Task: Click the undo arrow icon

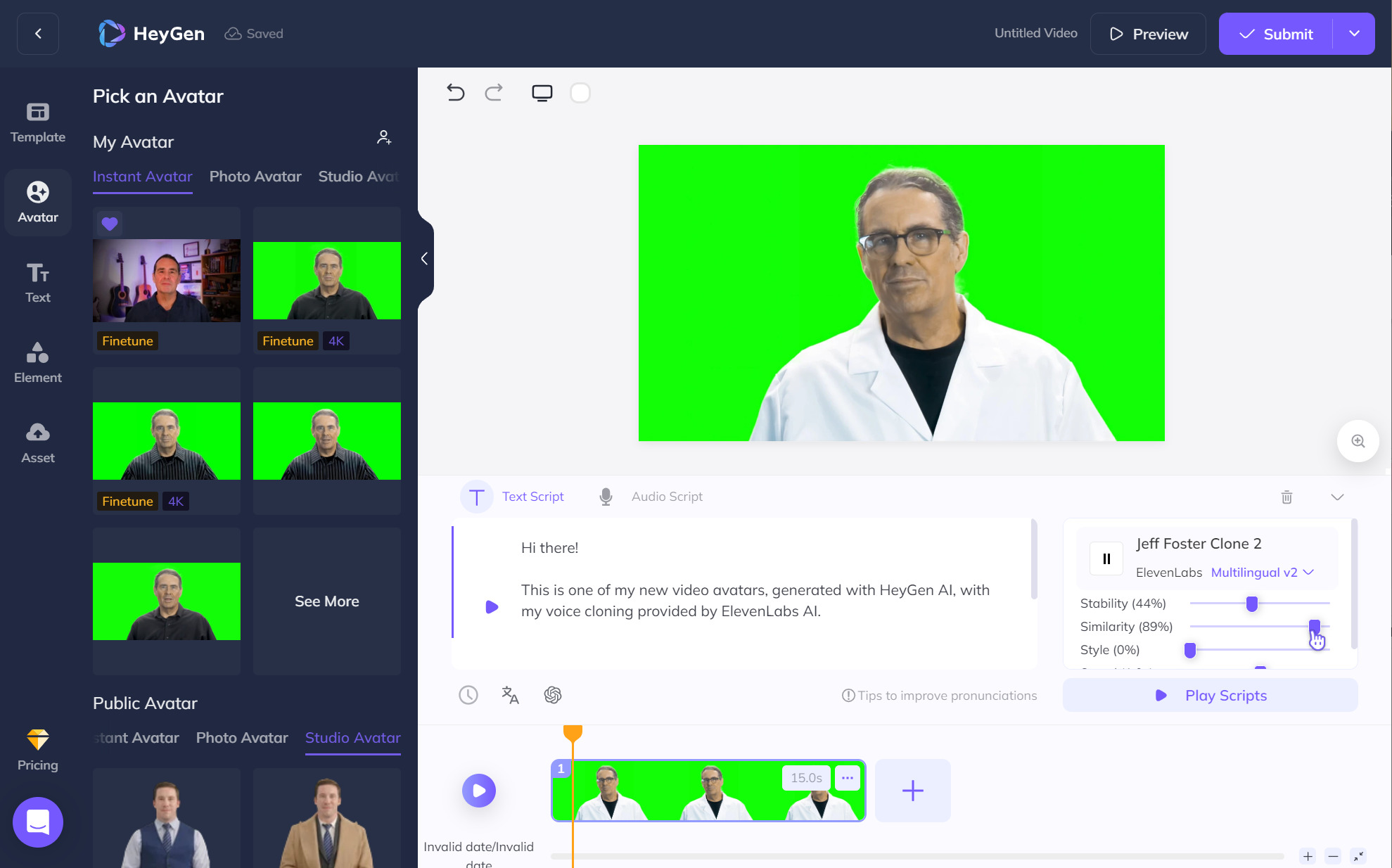Action: click(455, 93)
